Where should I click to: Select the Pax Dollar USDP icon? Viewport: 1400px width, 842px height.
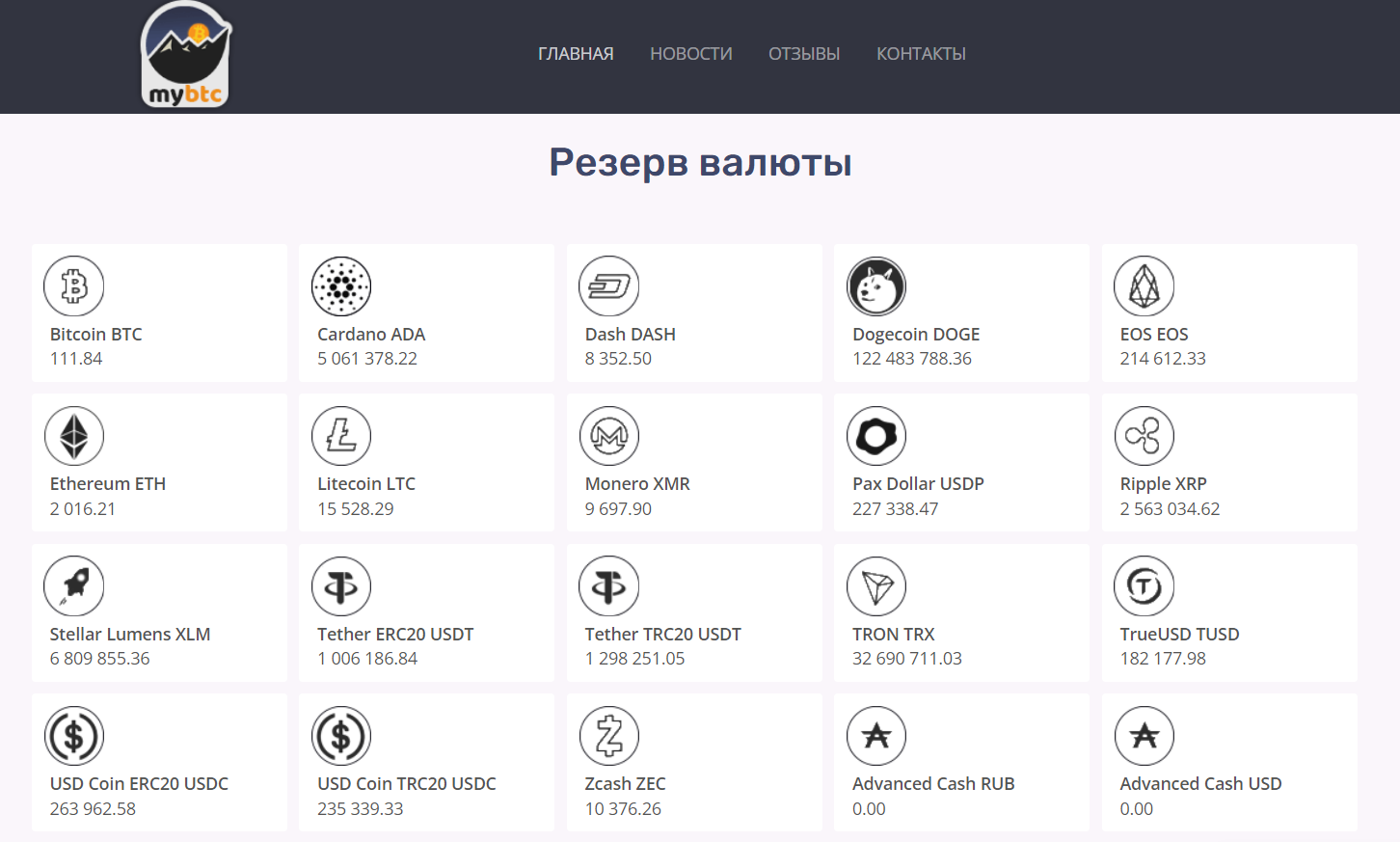click(x=876, y=436)
